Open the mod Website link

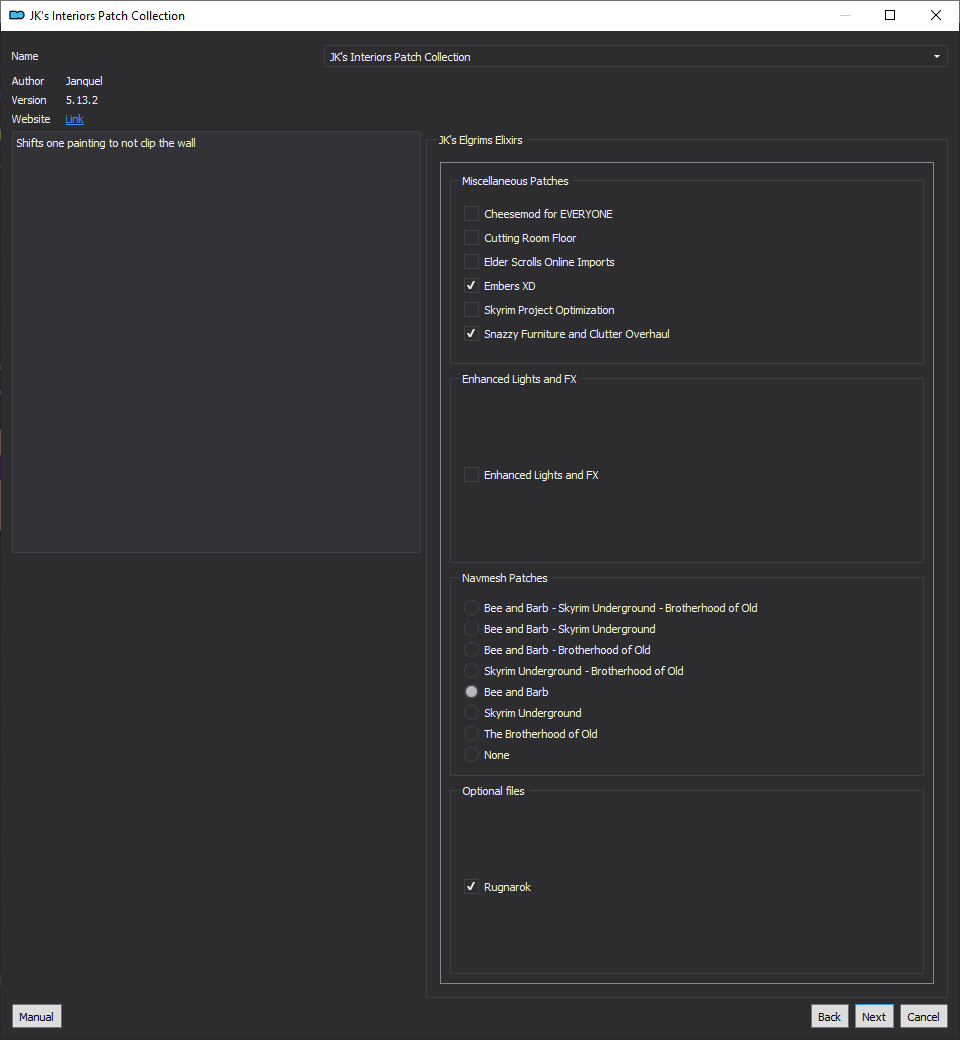click(75, 119)
